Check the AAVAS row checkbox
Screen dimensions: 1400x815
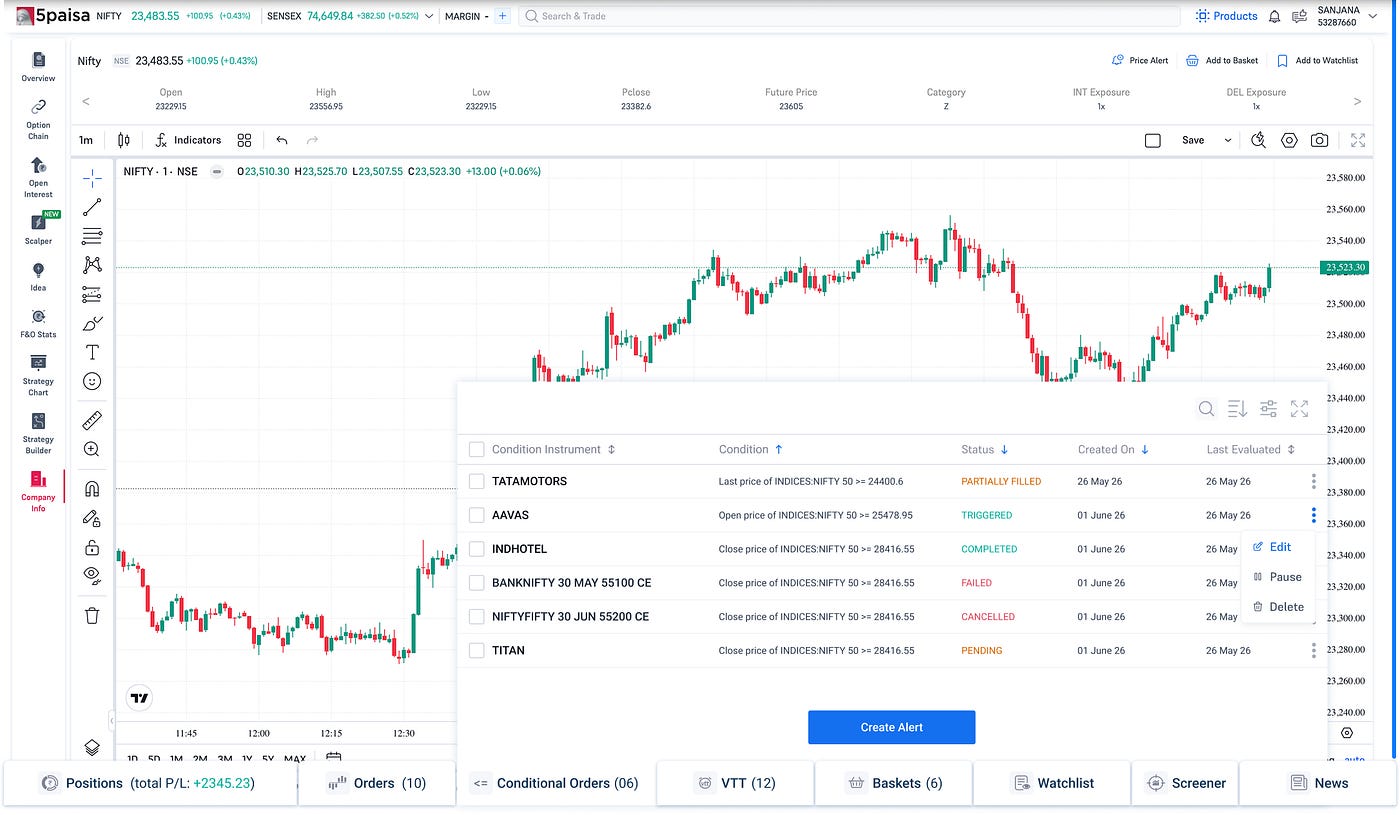[x=476, y=515]
